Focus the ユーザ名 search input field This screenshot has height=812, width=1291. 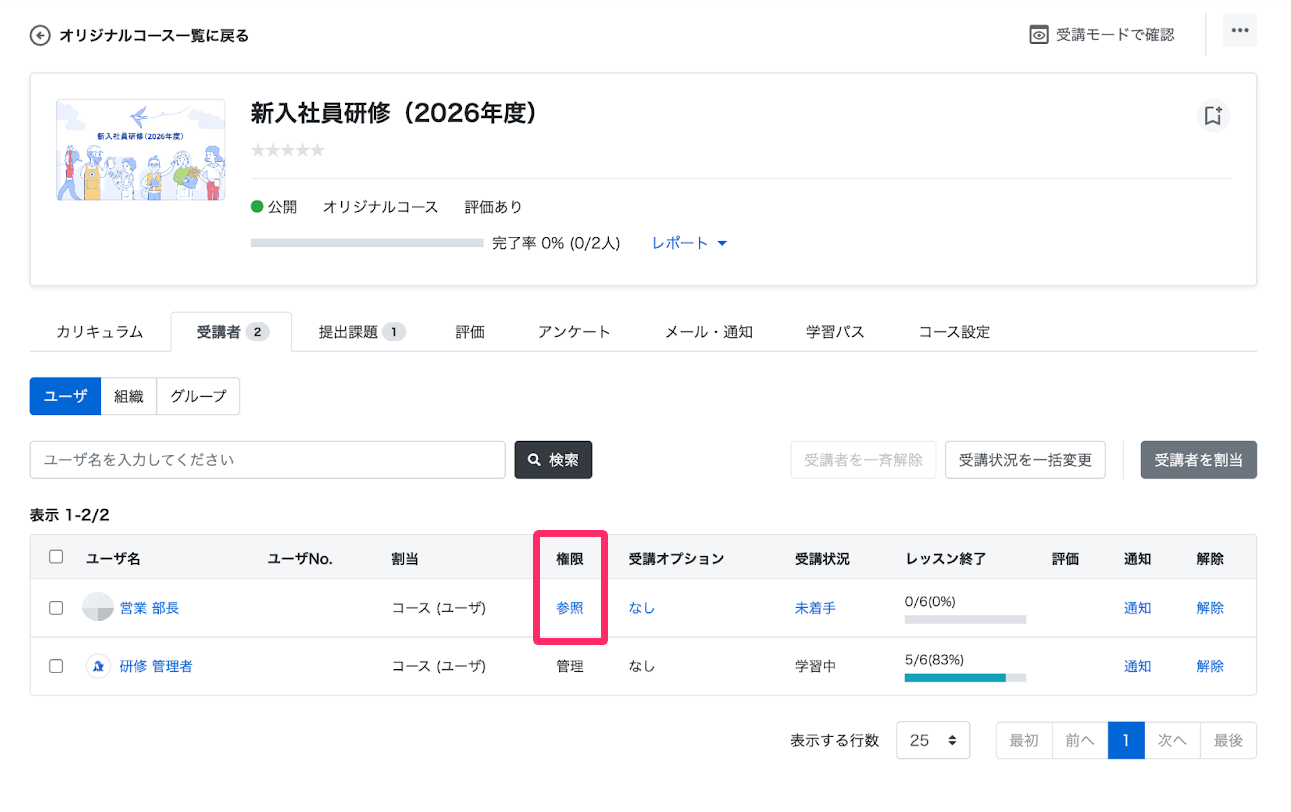coord(268,460)
